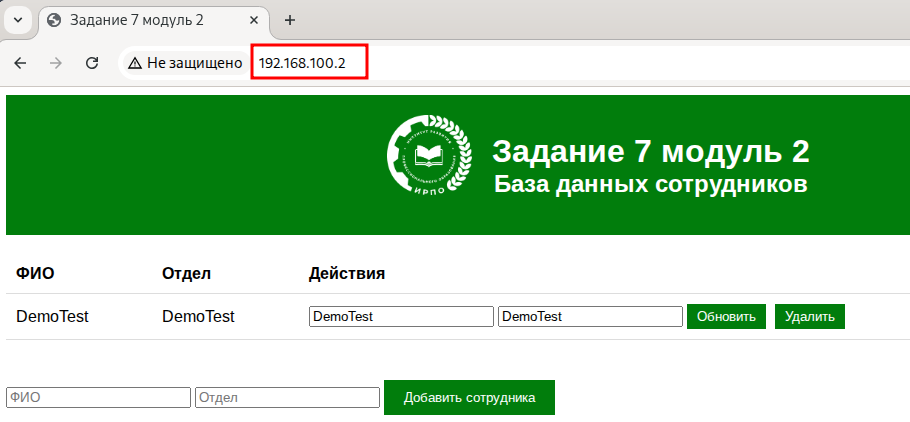Focus the first DemoTest edit field
The height and width of the screenshot is (422, 910).
tap(401, 316)
